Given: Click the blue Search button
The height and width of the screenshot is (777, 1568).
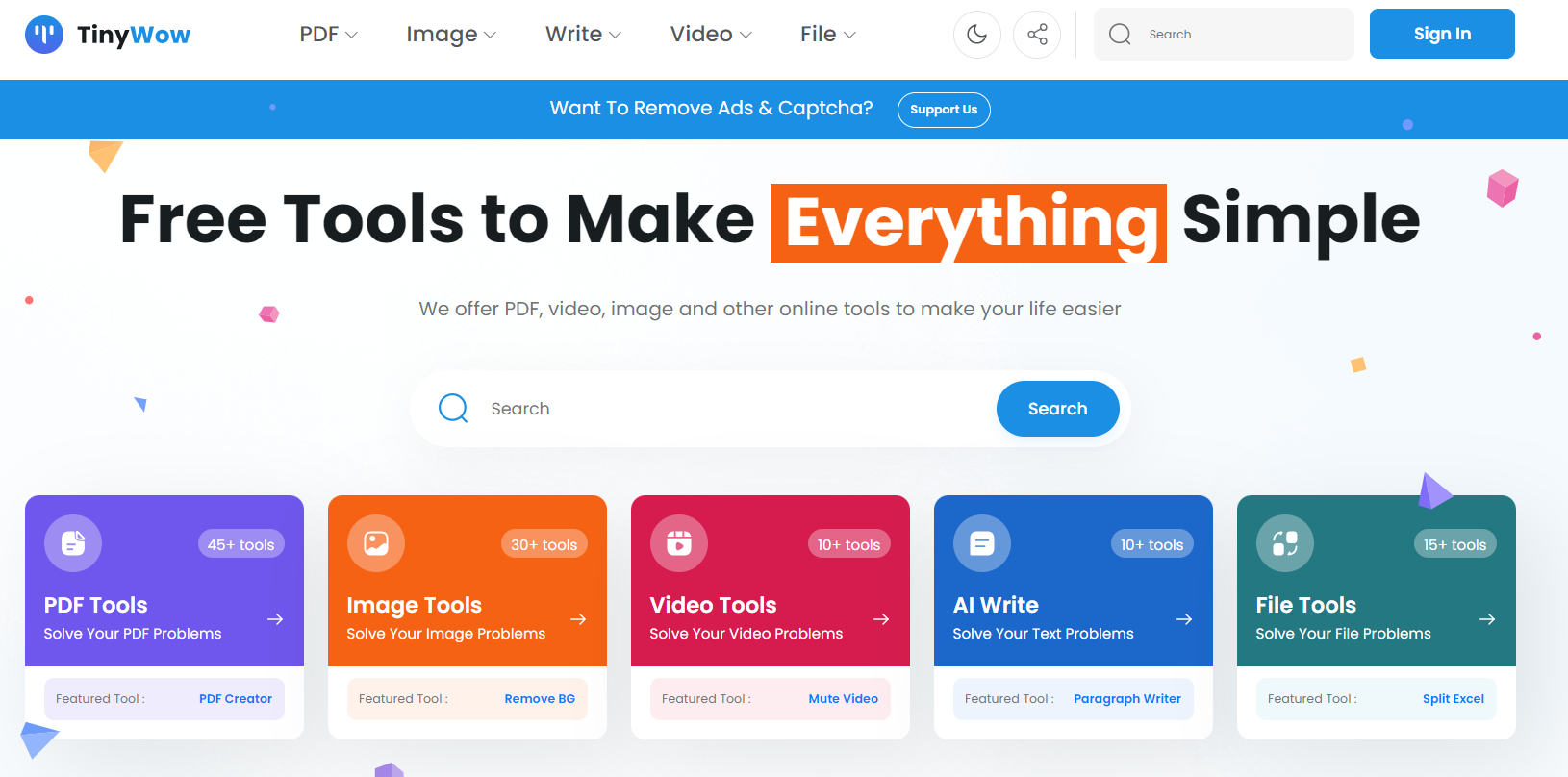Looking at the screenshot, I should click(x=1058, y=409).
